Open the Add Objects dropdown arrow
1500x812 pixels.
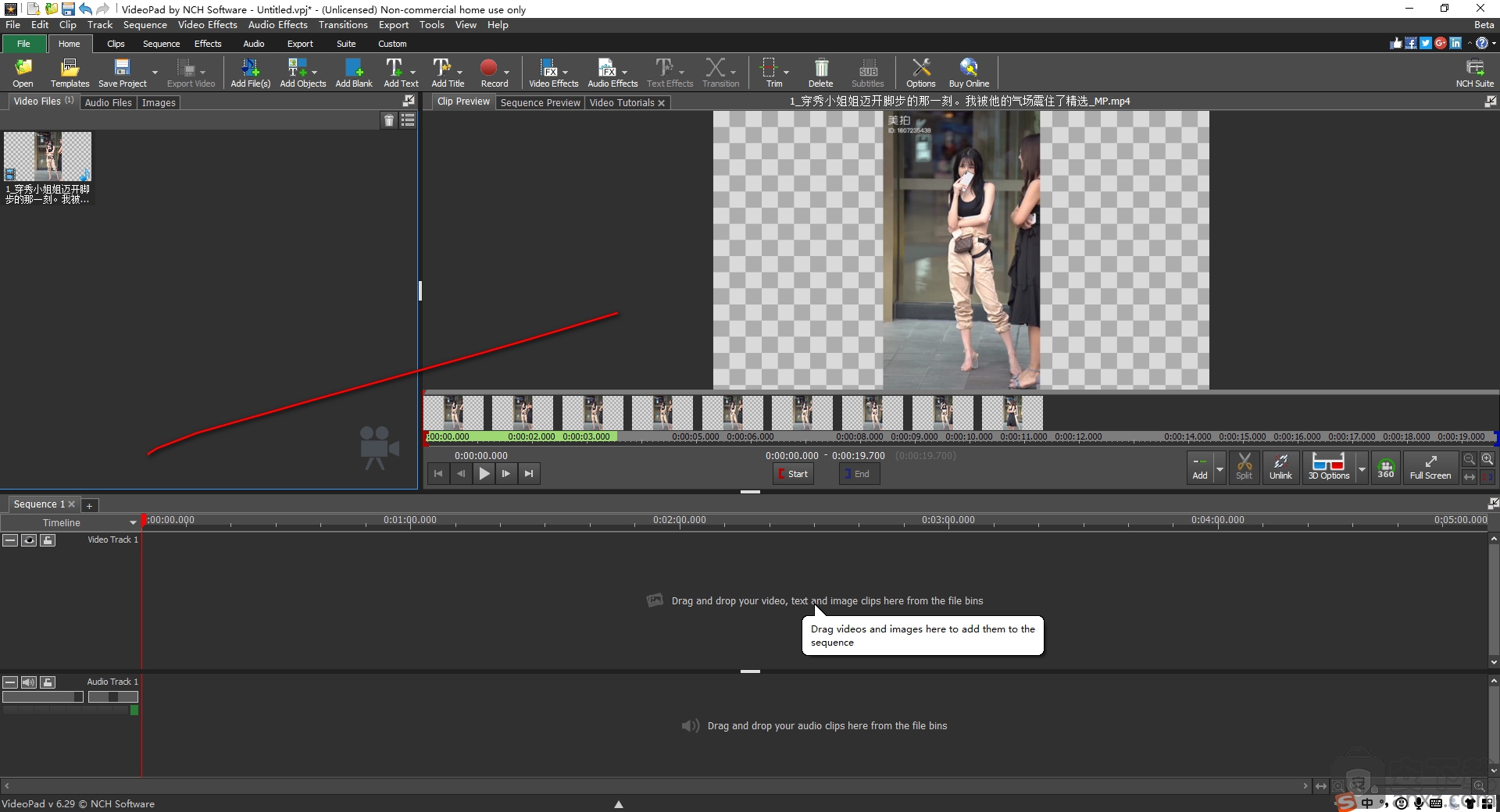(x=314, y=71)
